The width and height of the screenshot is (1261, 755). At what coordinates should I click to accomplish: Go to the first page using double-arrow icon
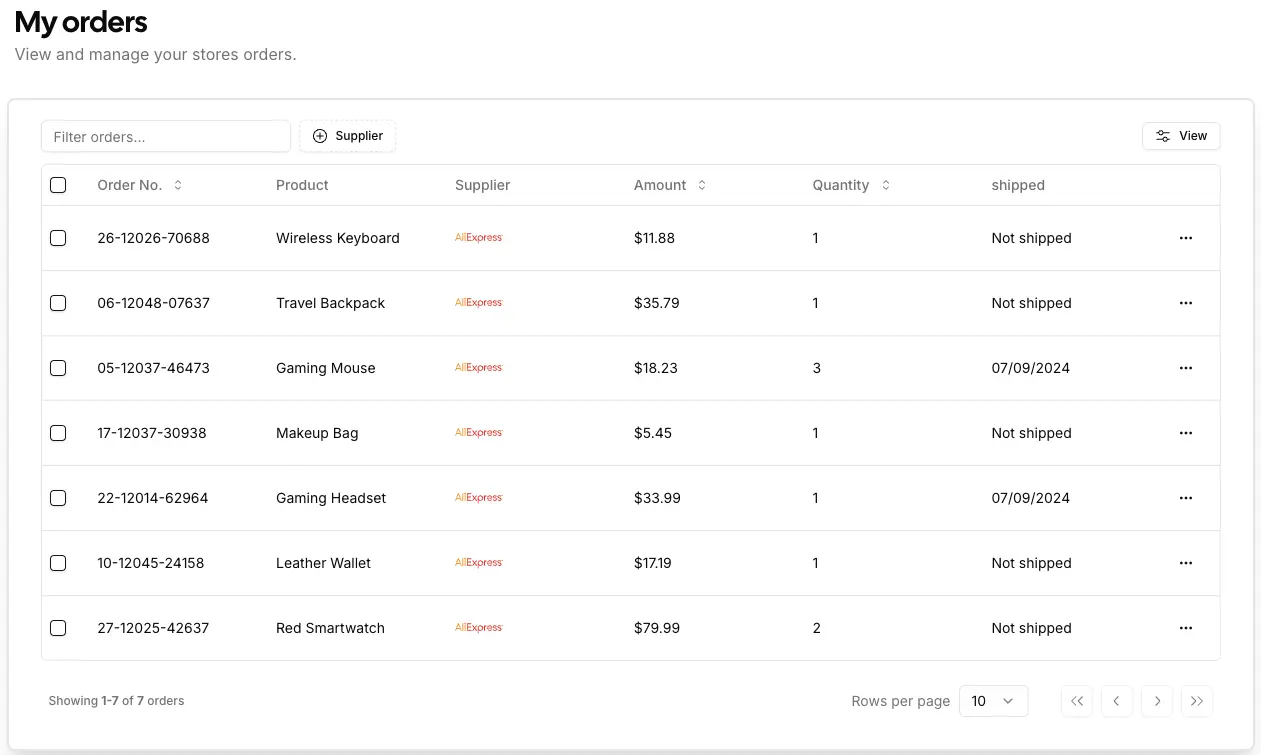coord(1077,701)
